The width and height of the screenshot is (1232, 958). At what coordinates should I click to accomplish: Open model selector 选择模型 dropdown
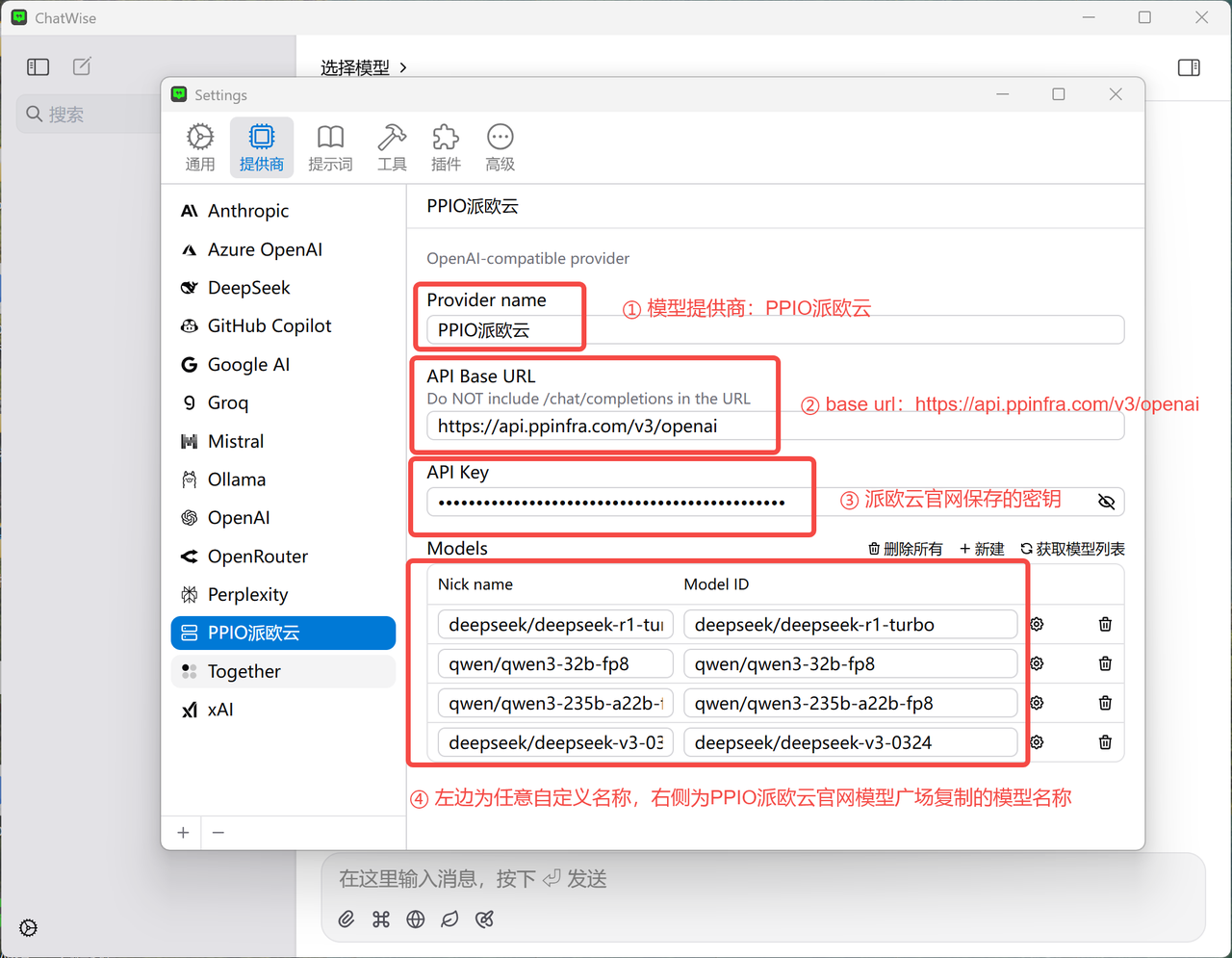[x=364, y=67]
